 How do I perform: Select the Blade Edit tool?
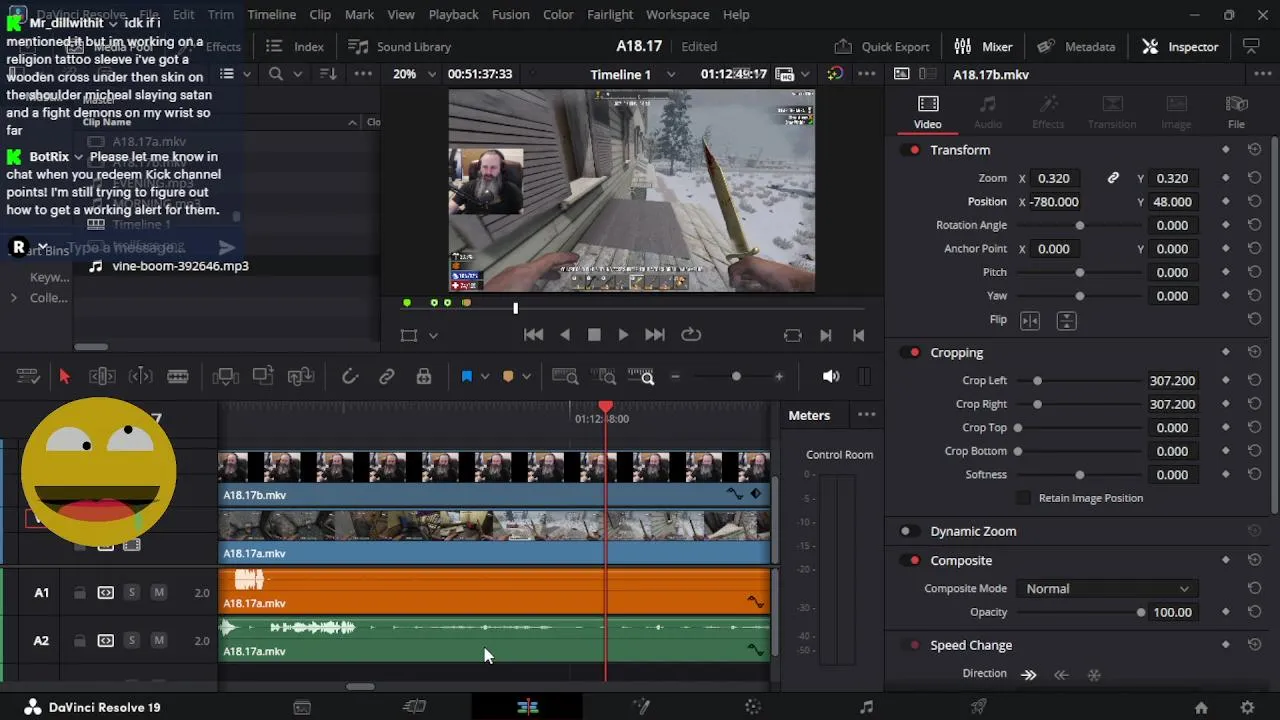coord(178,377)
